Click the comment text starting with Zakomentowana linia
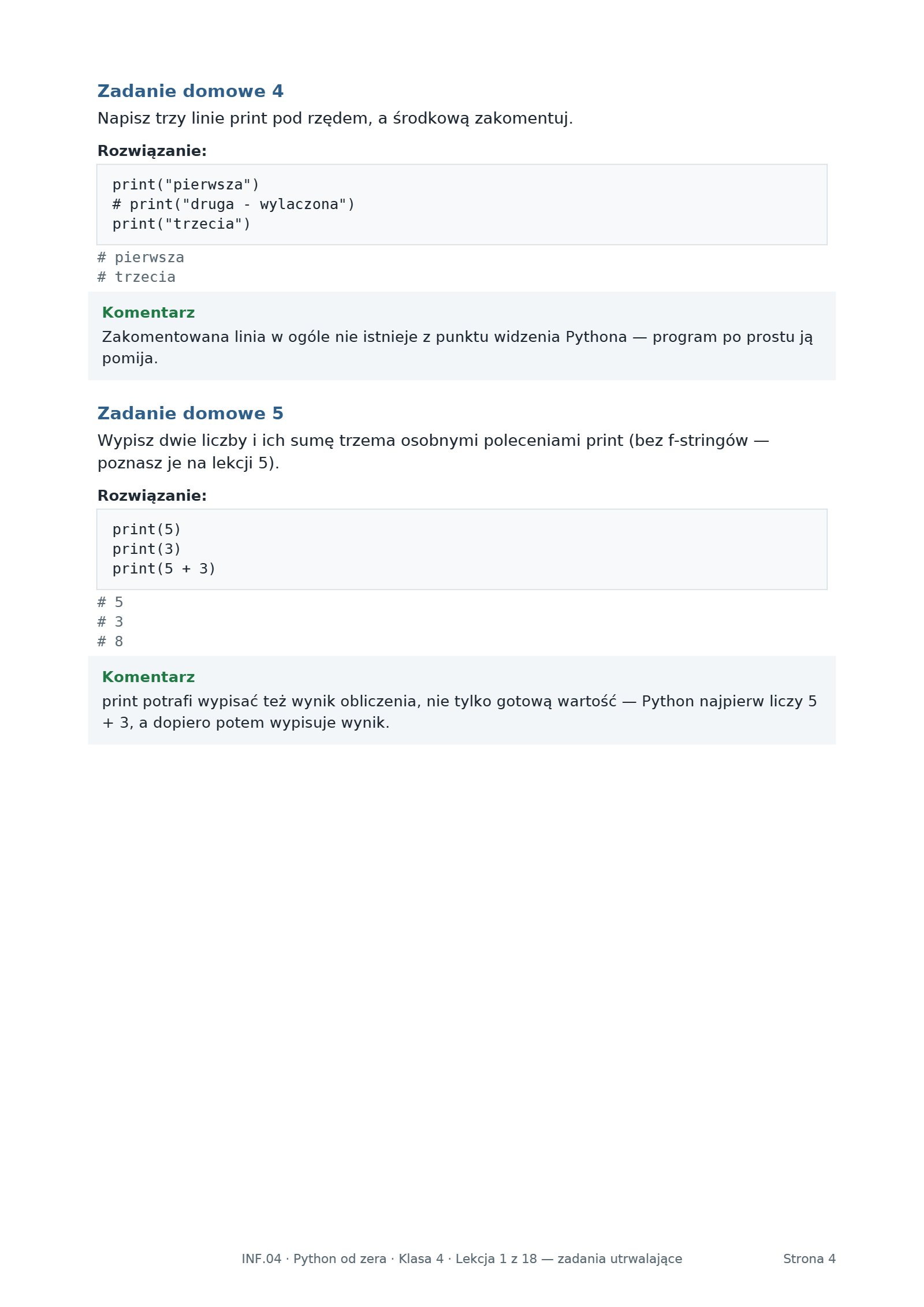This screenshot has width=924, height=1307. 457,348
